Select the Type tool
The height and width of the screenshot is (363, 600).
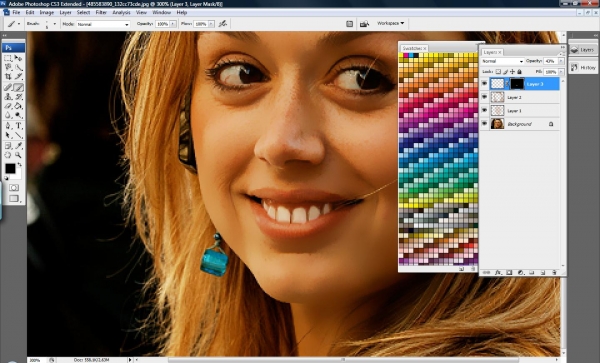18,126
